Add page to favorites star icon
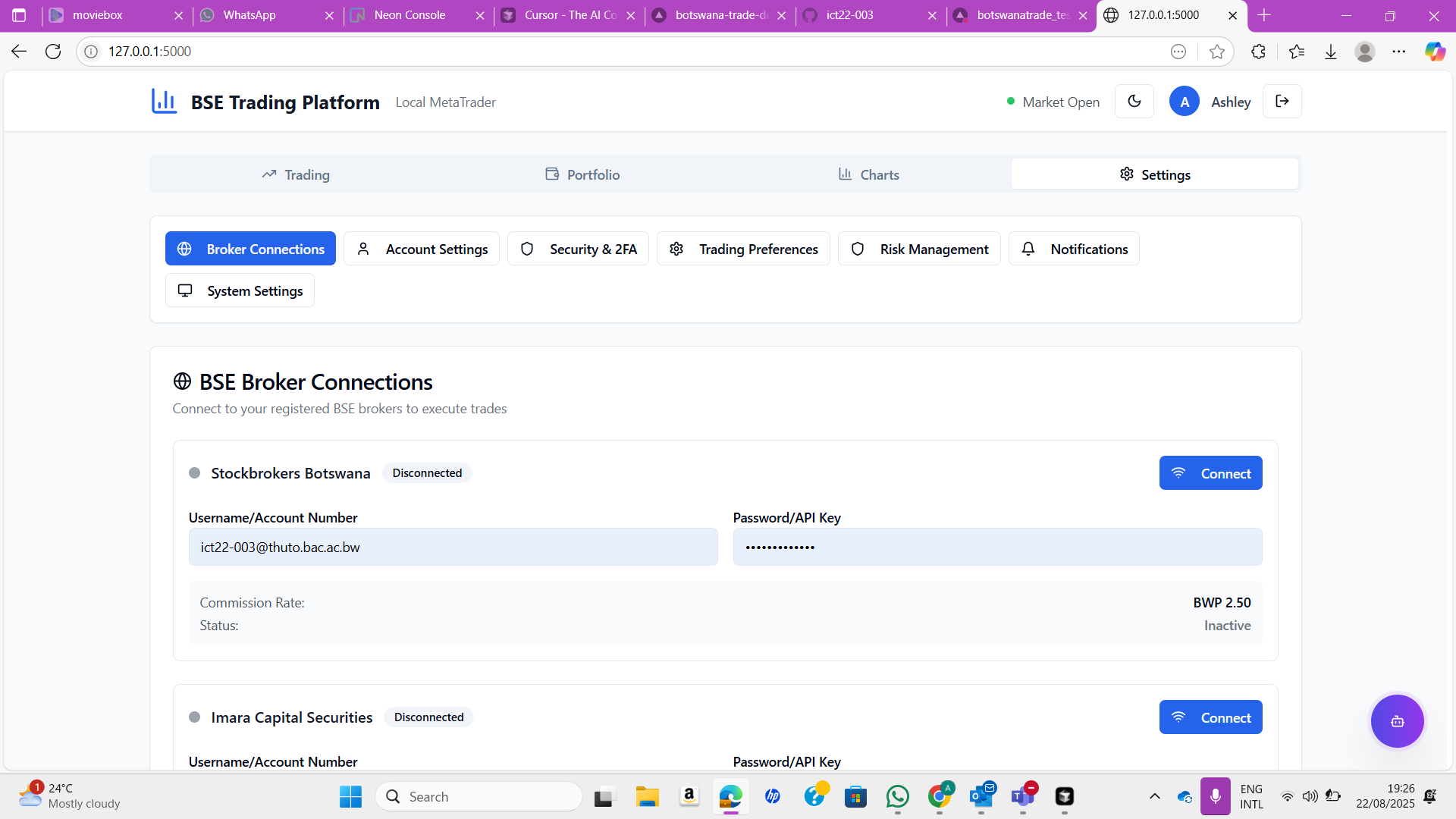The height and width of the screenshot is (819, 1456). coord(1217,52)
